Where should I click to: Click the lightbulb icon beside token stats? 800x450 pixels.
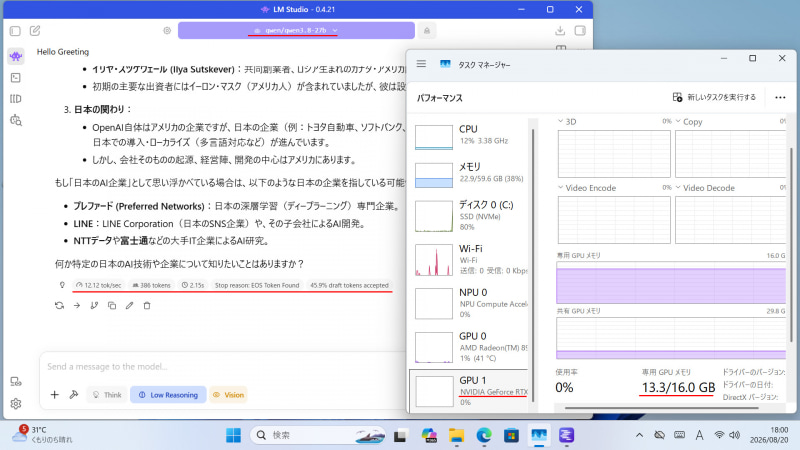click(62, 285)
